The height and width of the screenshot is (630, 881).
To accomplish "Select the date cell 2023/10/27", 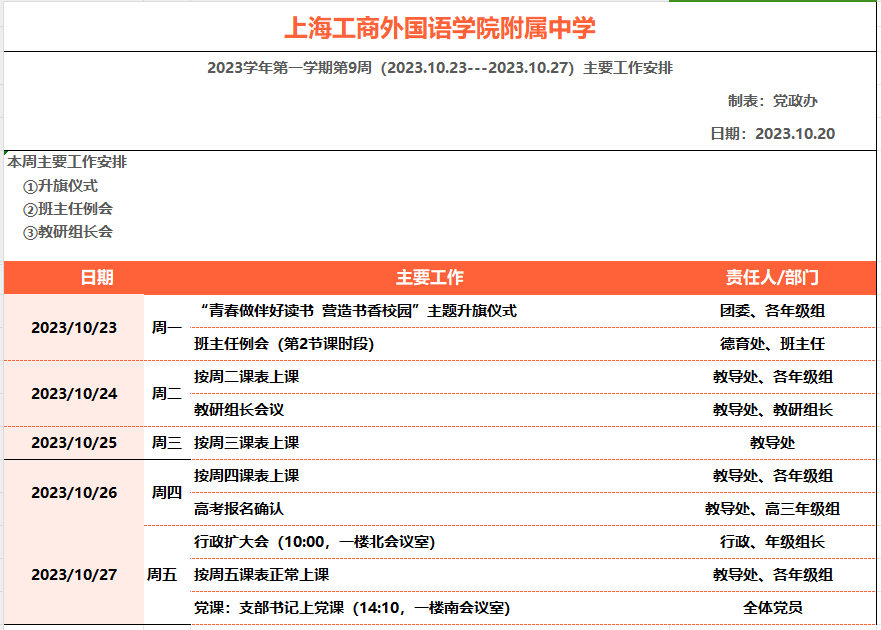I will [x=74, y=575].
